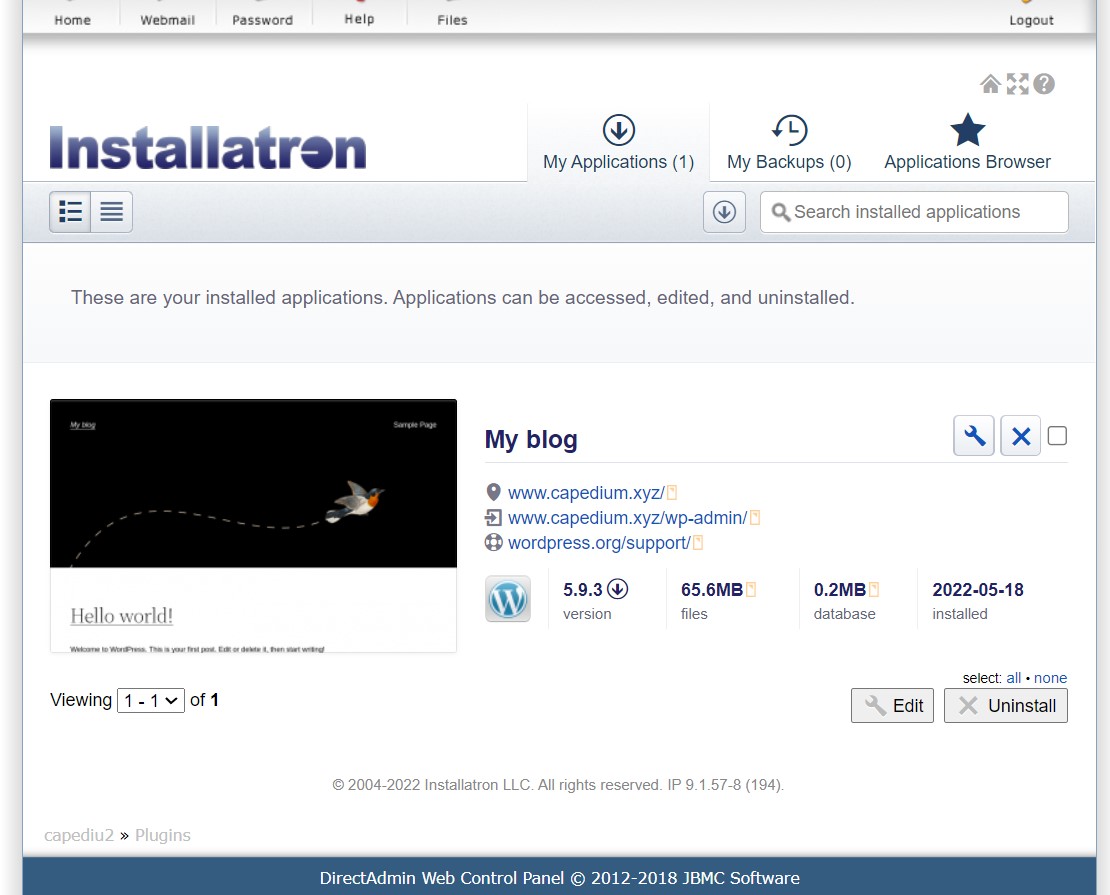This screenshot has height=895, width=1110.
Task: Switch to compact list view icon
Action: coord(112,212)
